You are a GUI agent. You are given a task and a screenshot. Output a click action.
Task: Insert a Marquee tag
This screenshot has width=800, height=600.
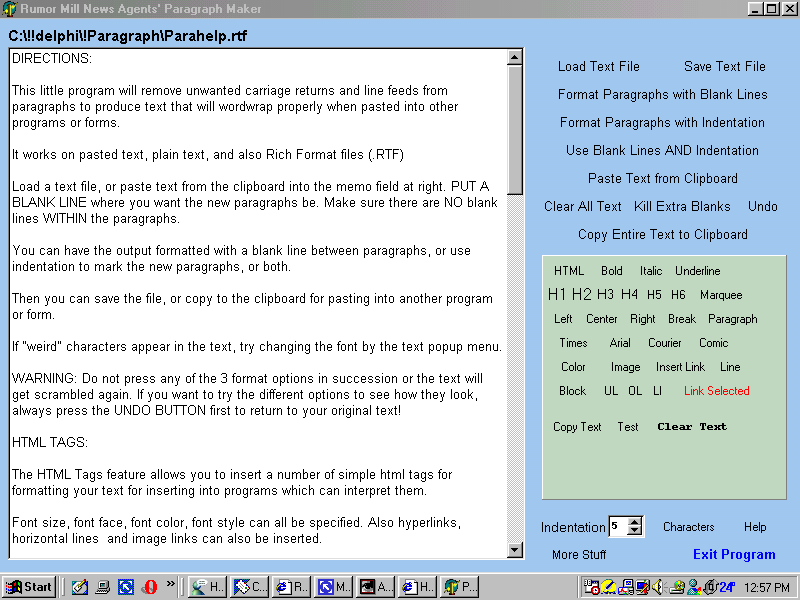pyautogui.click(x=721, y=295)
